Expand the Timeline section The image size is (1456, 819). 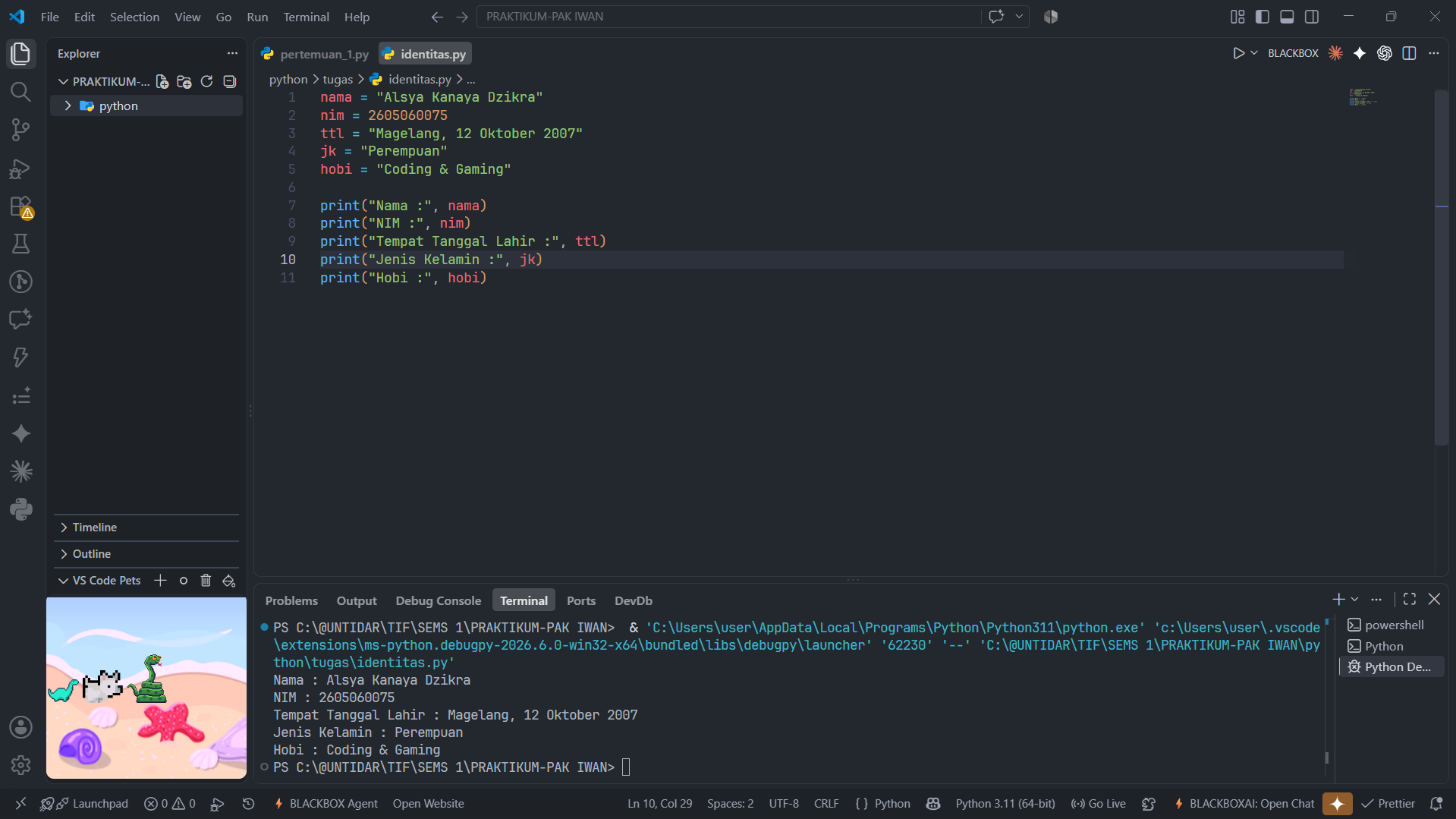[x=146, y=528]
